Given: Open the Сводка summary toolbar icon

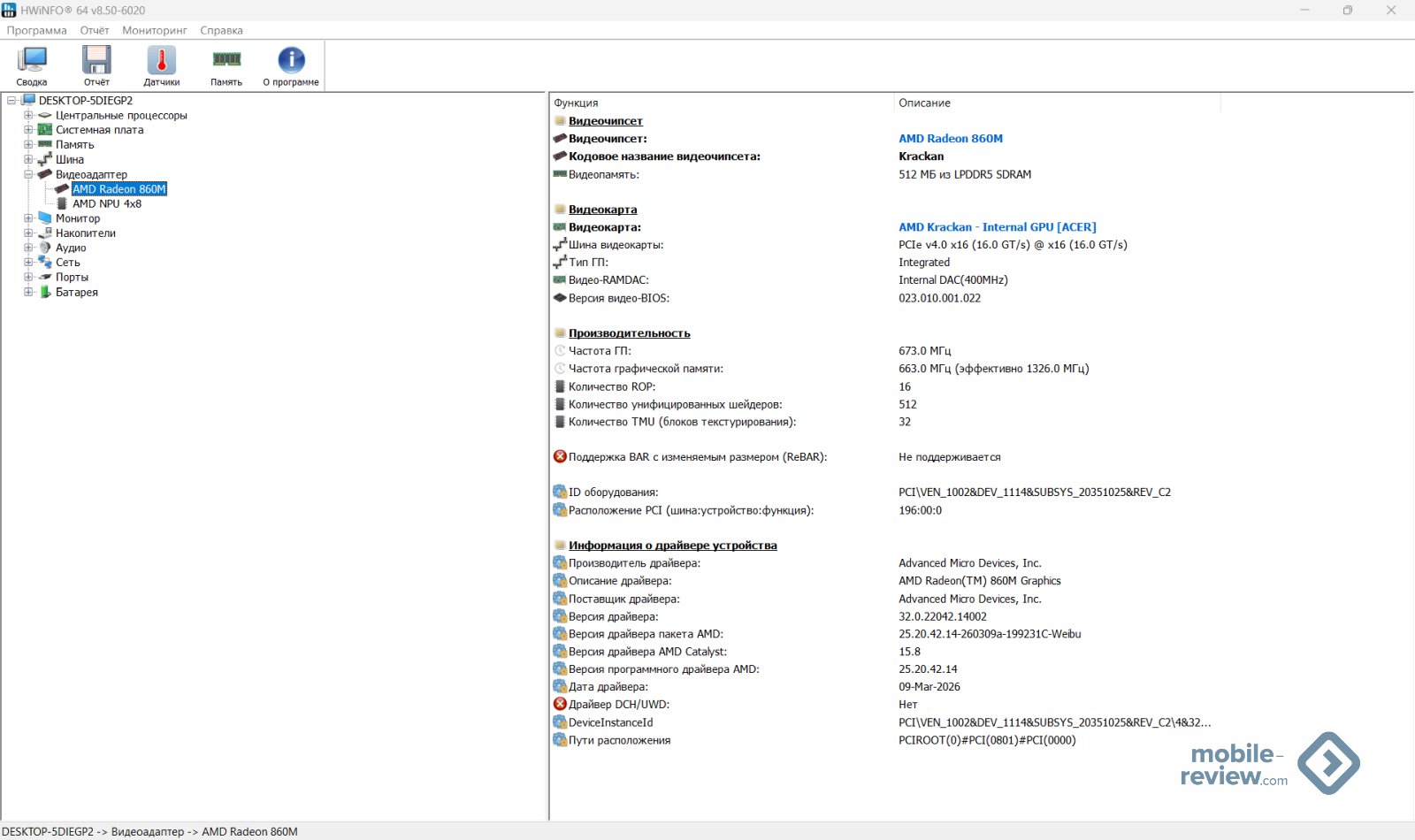Looking at the screenshot, I should 32,60.
